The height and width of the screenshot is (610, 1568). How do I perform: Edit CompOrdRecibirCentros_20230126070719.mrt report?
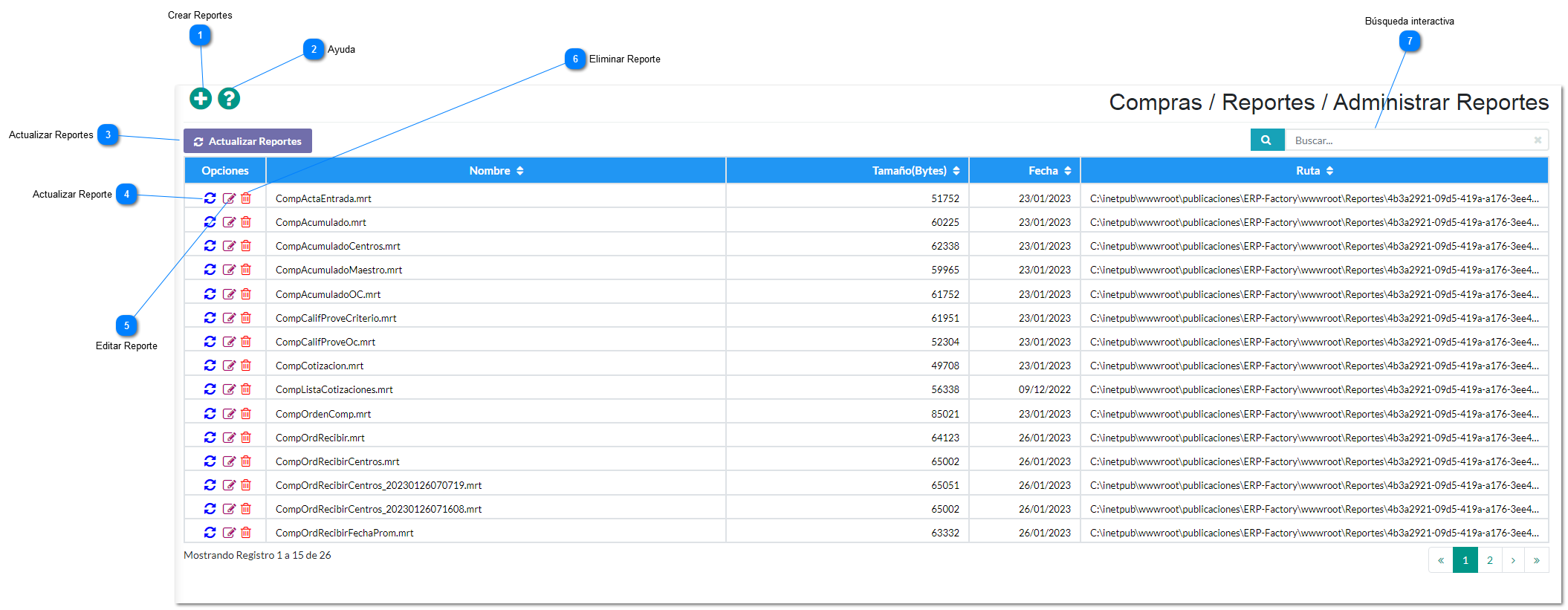coord(229,485)
